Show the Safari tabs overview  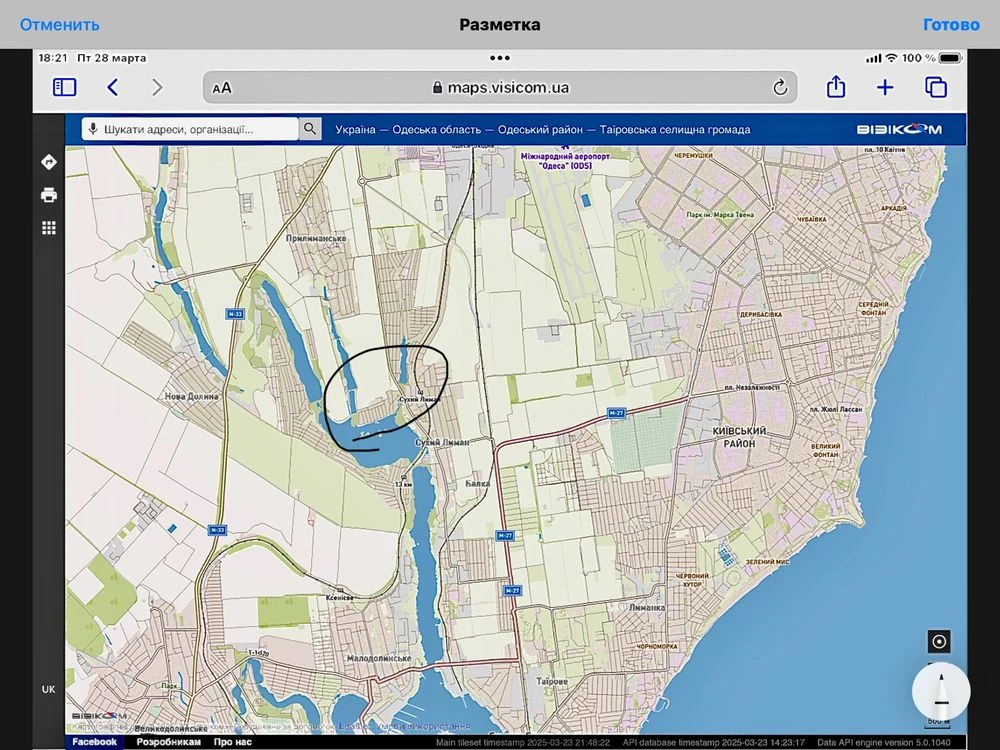coord(936,87)
